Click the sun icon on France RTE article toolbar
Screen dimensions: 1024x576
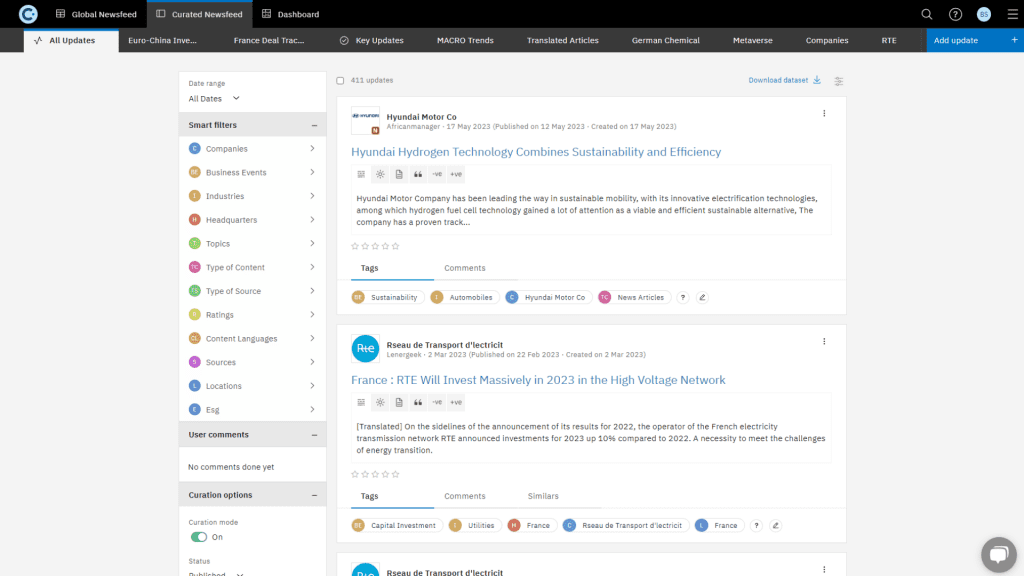click(380, 402)
